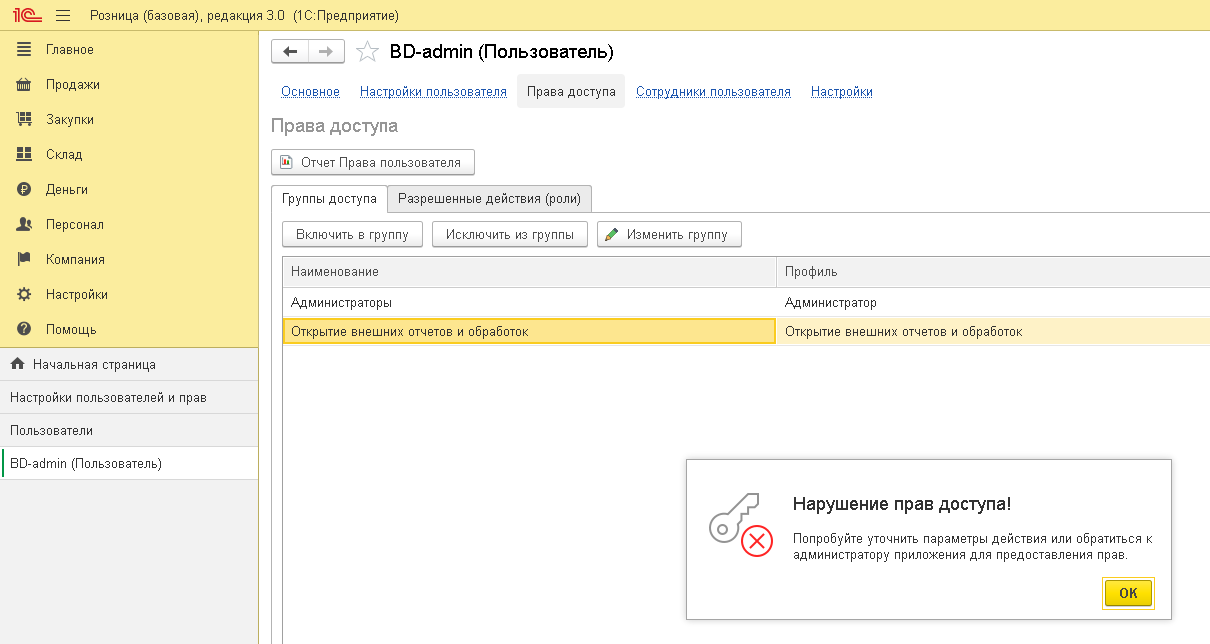1210x644 pixels.
Task: Open the main hamburger menu
Action: (63, 16)
